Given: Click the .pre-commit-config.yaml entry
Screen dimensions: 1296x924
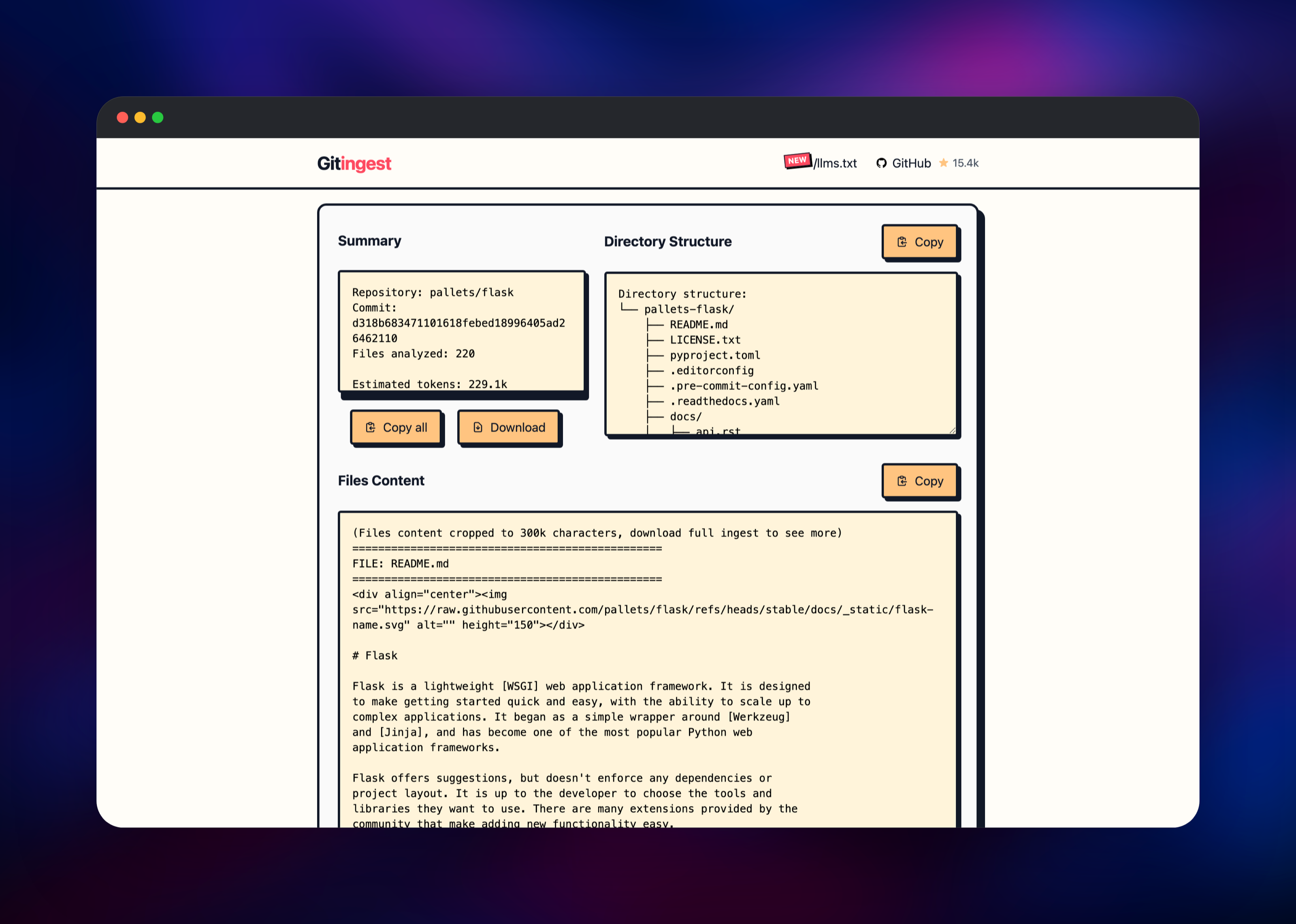Looking at the screenshot, I should pyautogui.click(x=744, y=386).
